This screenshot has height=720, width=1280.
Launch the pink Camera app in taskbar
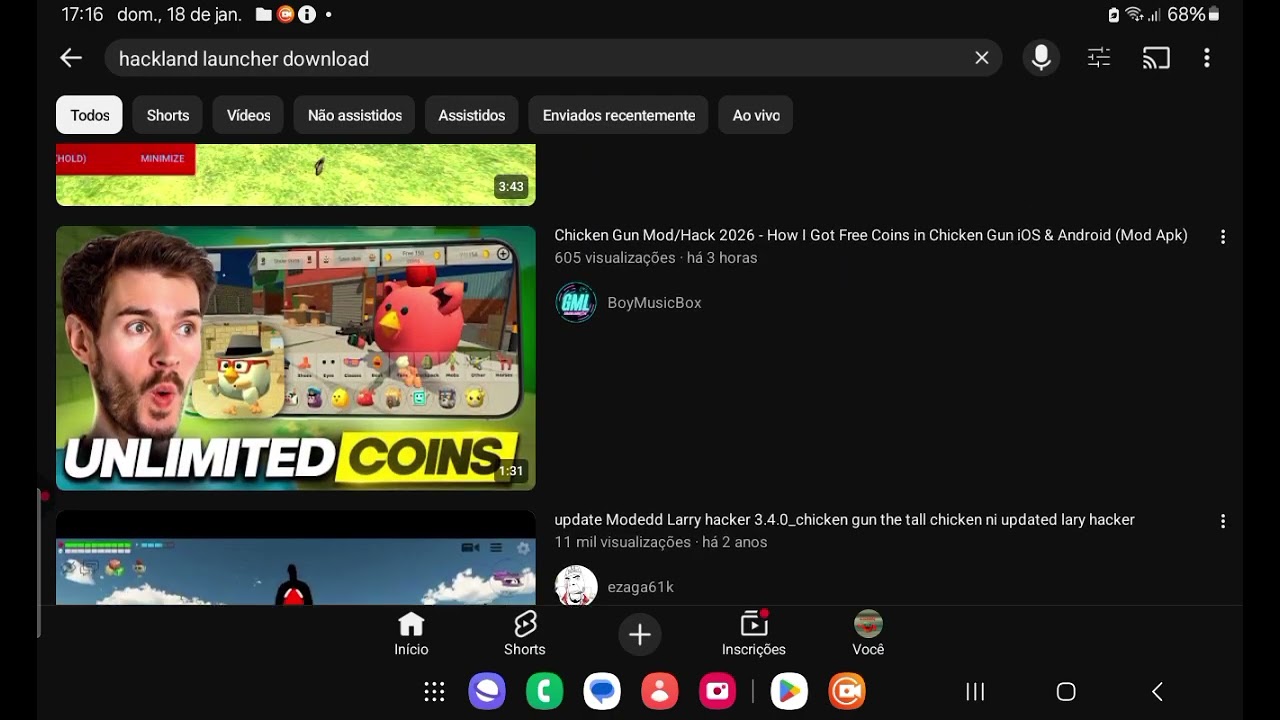(x=717, y=691)
